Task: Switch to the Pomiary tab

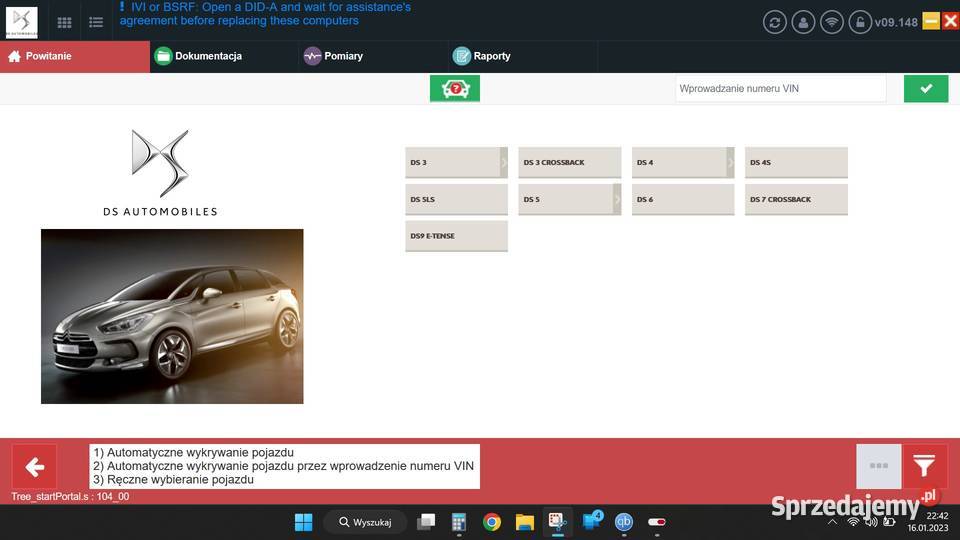Action: pos(373,56)
